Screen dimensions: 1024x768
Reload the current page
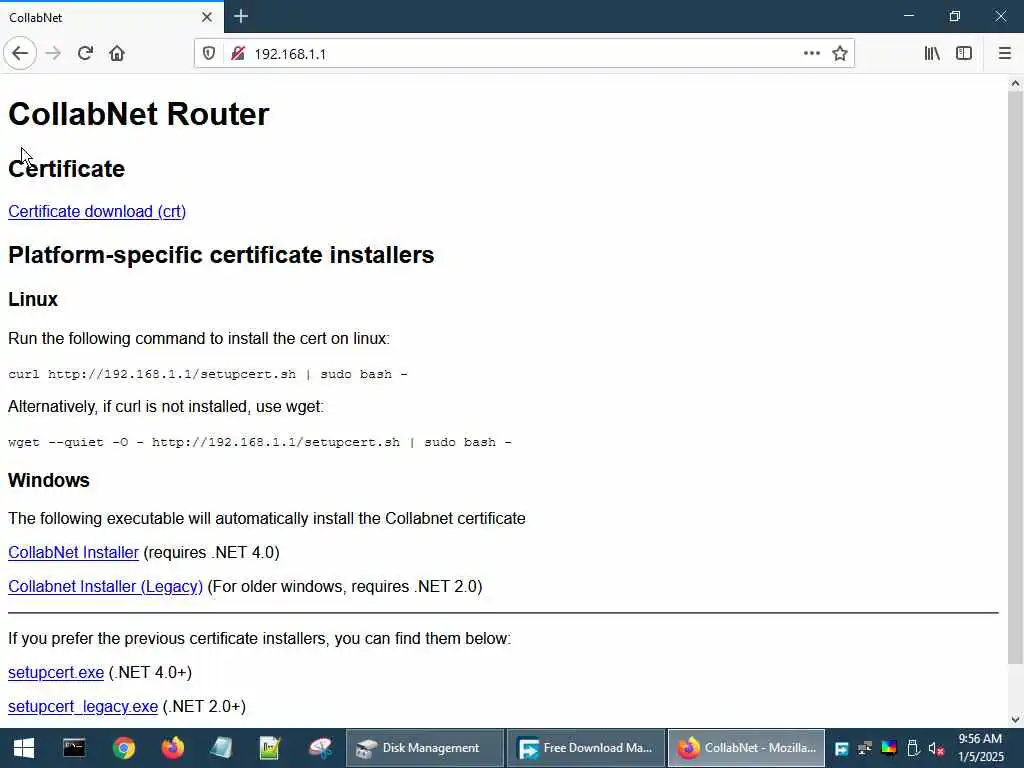(85, 54)
